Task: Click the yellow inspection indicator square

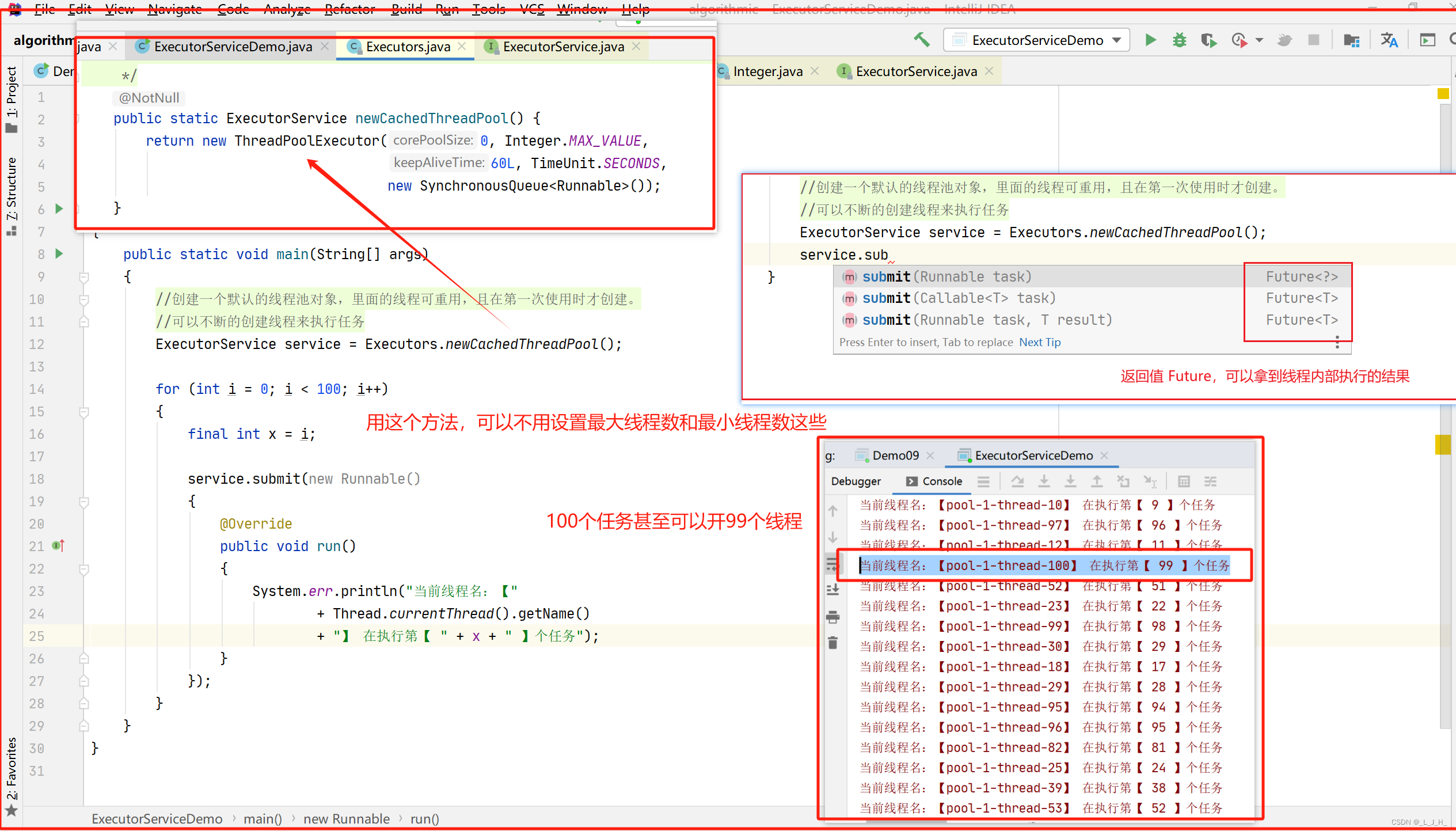Action: coord(1443,93)
